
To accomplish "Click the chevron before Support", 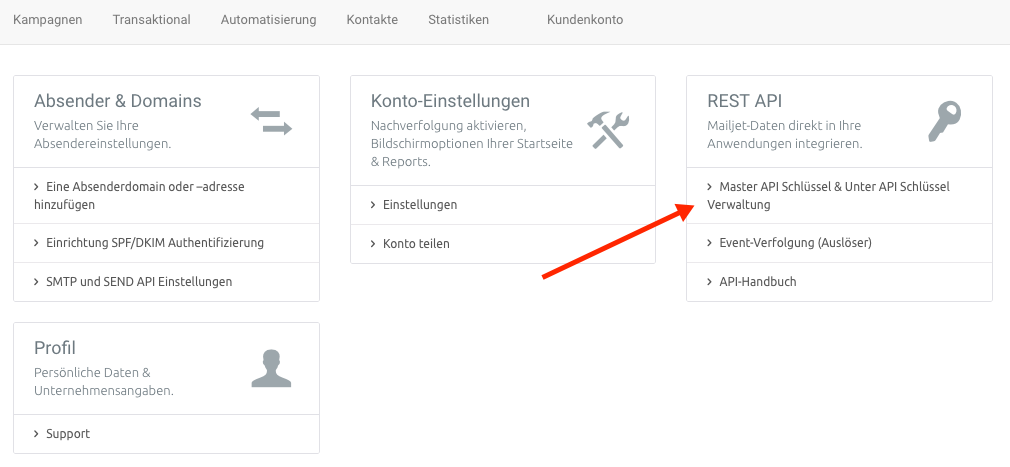I will point(37,434).
